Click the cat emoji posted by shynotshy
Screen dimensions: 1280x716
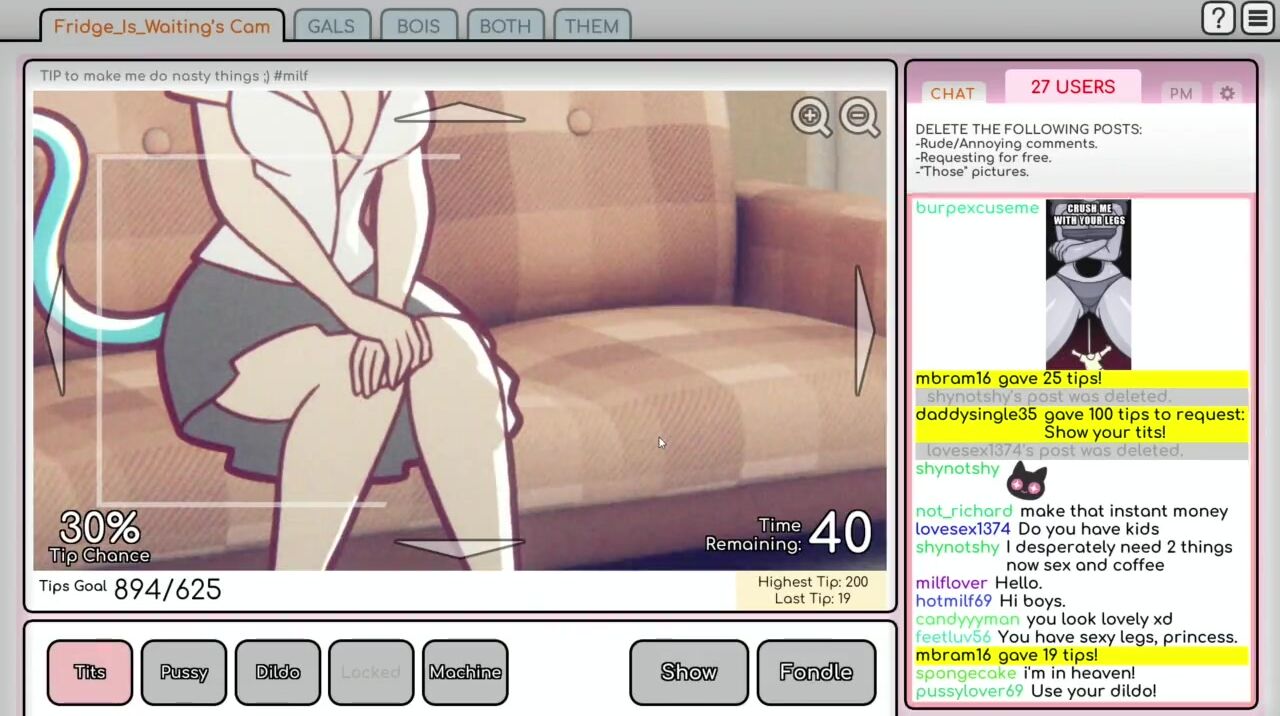pyautogui.click(x=1026, y=481)
